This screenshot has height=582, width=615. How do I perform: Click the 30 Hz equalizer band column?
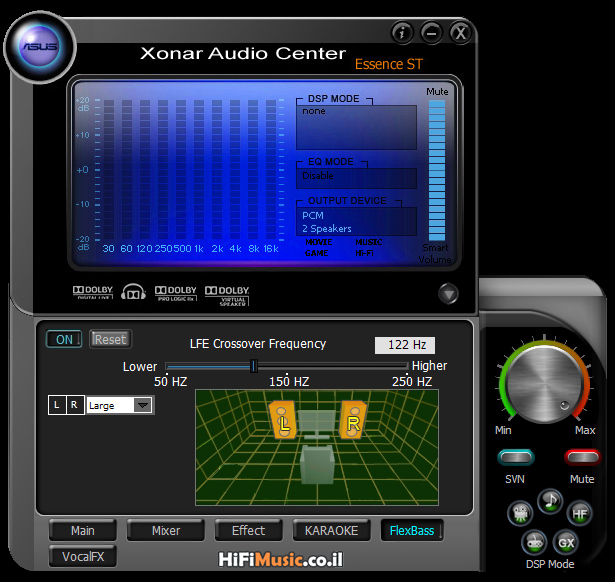tap(109, 169)
